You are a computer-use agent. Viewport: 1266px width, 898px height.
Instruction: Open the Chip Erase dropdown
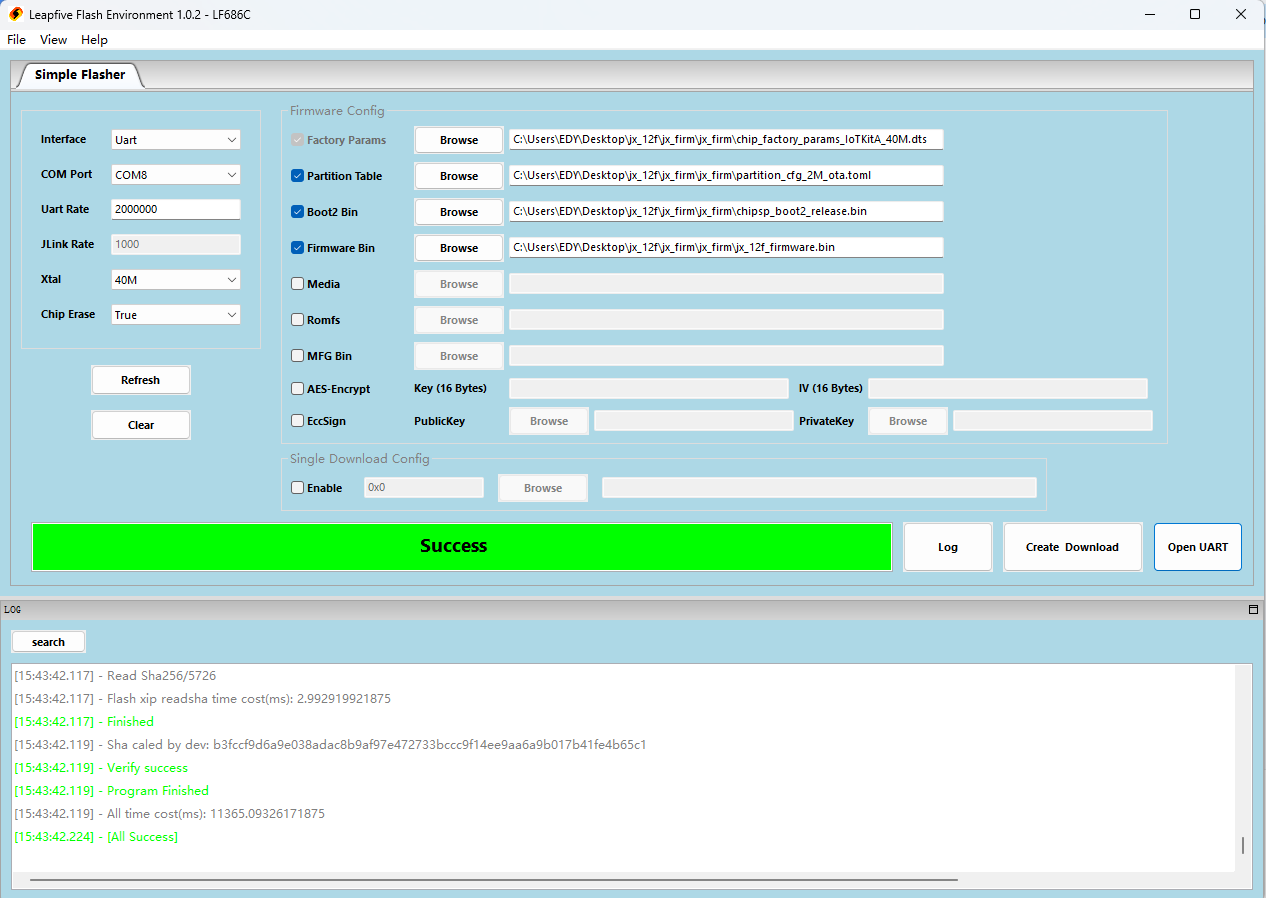click(x=176, y=315)
